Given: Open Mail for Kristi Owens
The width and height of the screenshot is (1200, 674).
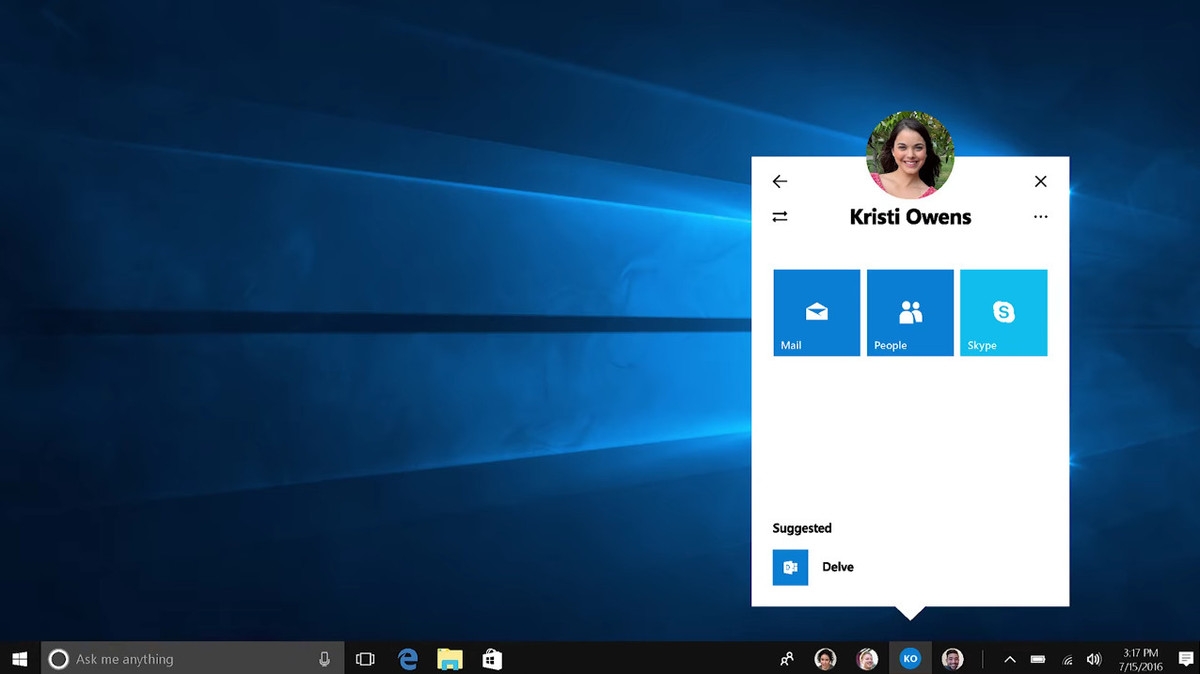Looking at the screenshot, I should point(816,312).
